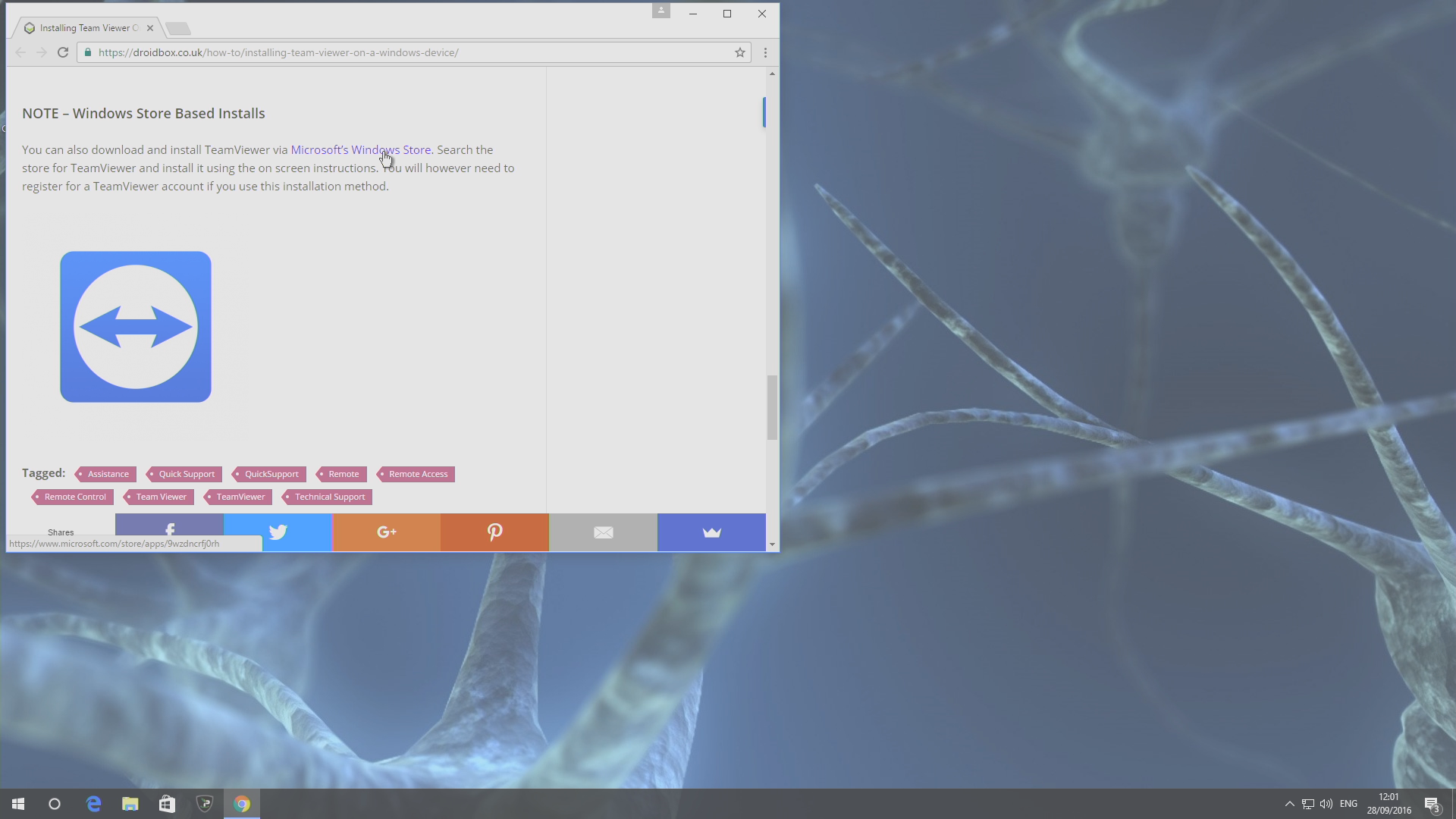Share the article on Google Plus
Viewport: 1456px width, 819px height.
click(386, 532)
